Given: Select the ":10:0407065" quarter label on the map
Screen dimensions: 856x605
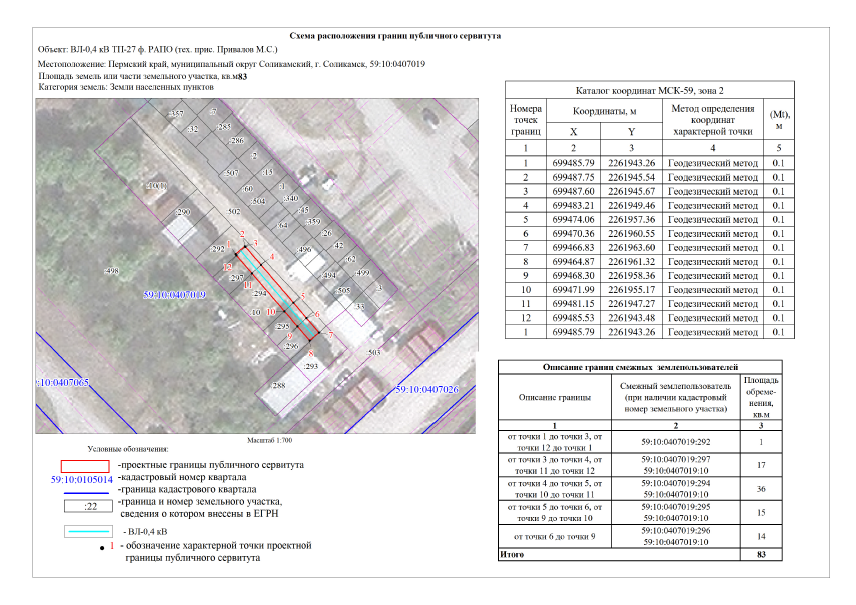Looking at the screenshot, I should (63, 382).
